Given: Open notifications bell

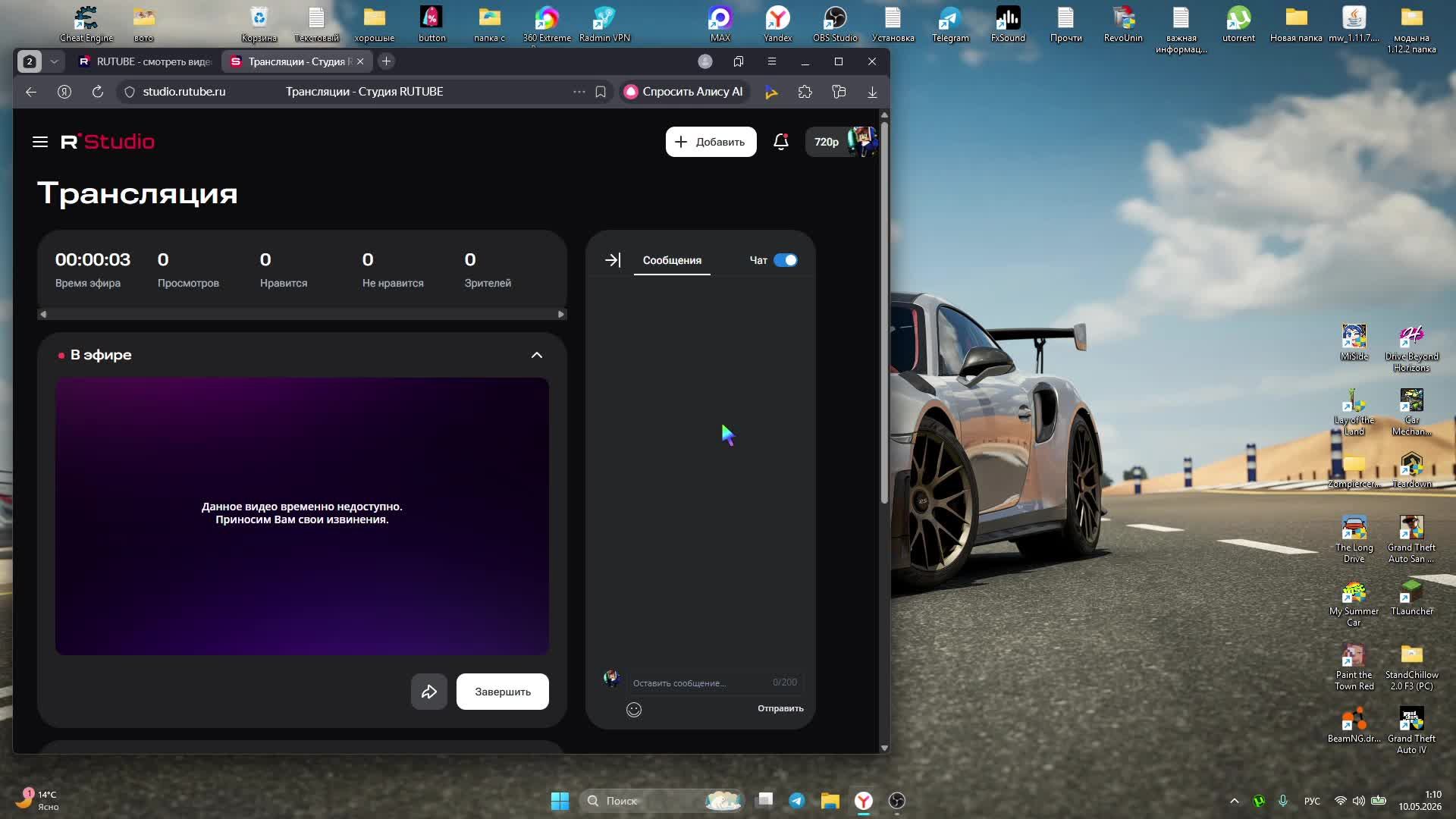Looking at the screenshot, I should 781,142.
